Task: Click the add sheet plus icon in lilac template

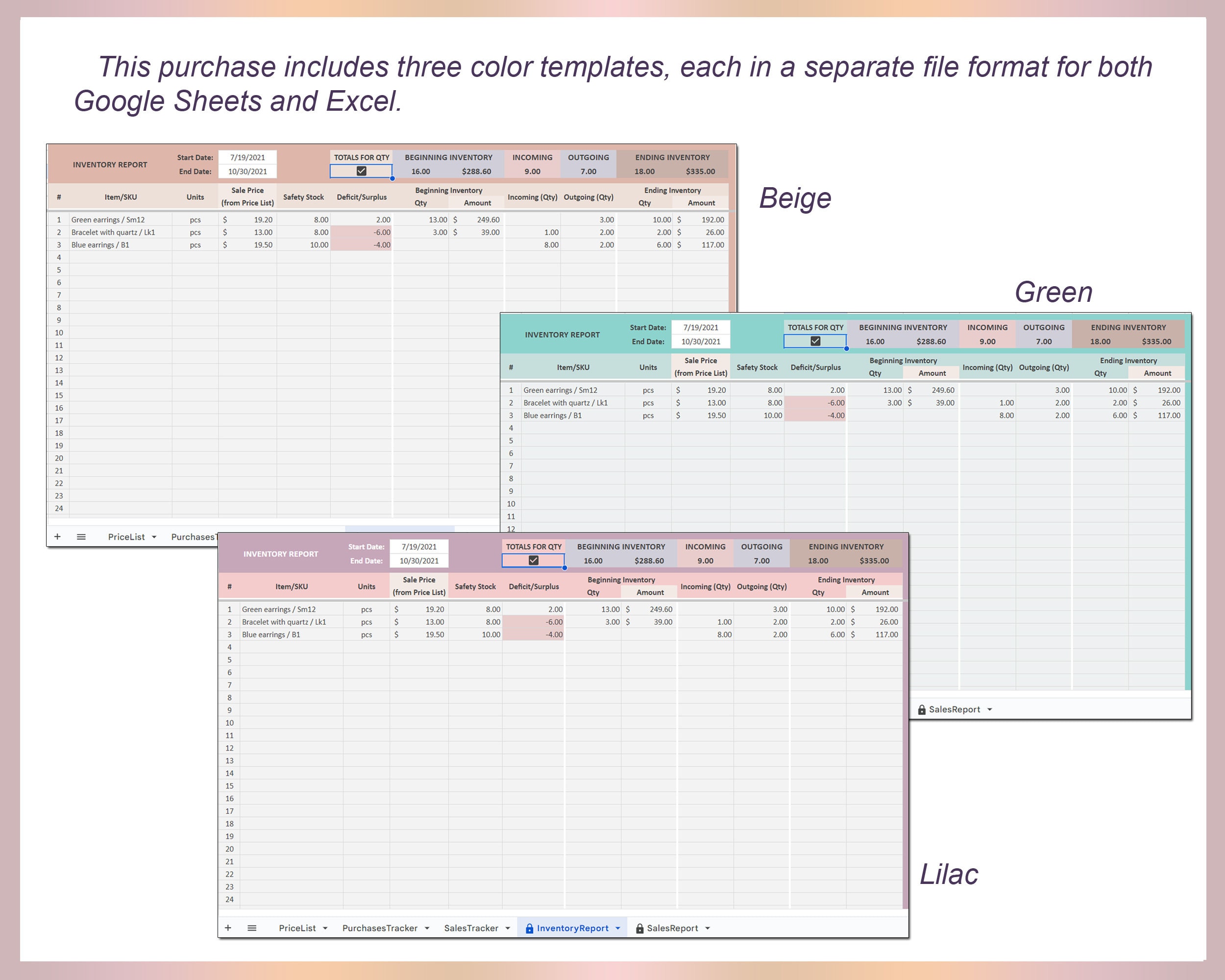Action: pyautogui.click(x=229, y=928)
